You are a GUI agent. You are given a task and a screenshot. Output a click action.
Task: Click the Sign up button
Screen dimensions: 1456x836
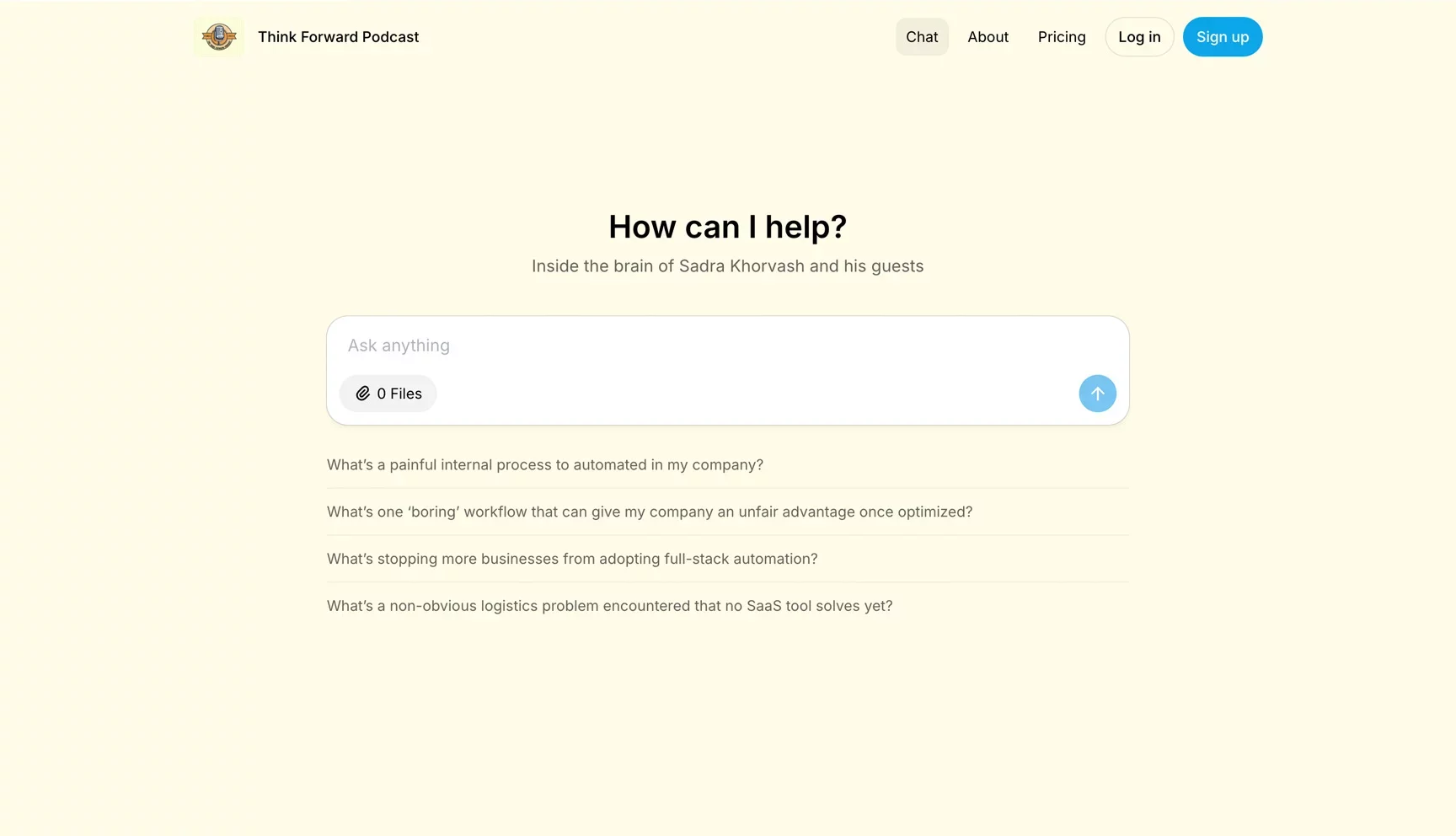[x=1222, y=37]
